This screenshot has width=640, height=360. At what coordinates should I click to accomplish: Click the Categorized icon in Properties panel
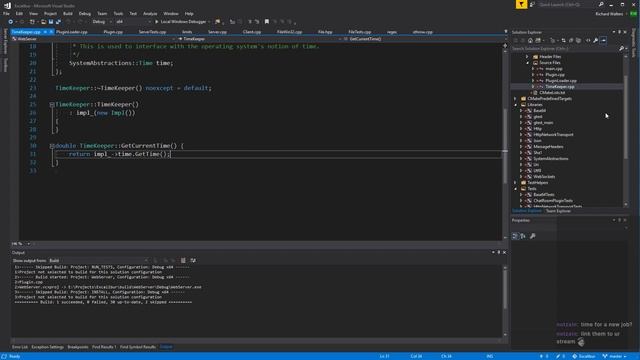point(515,236)
